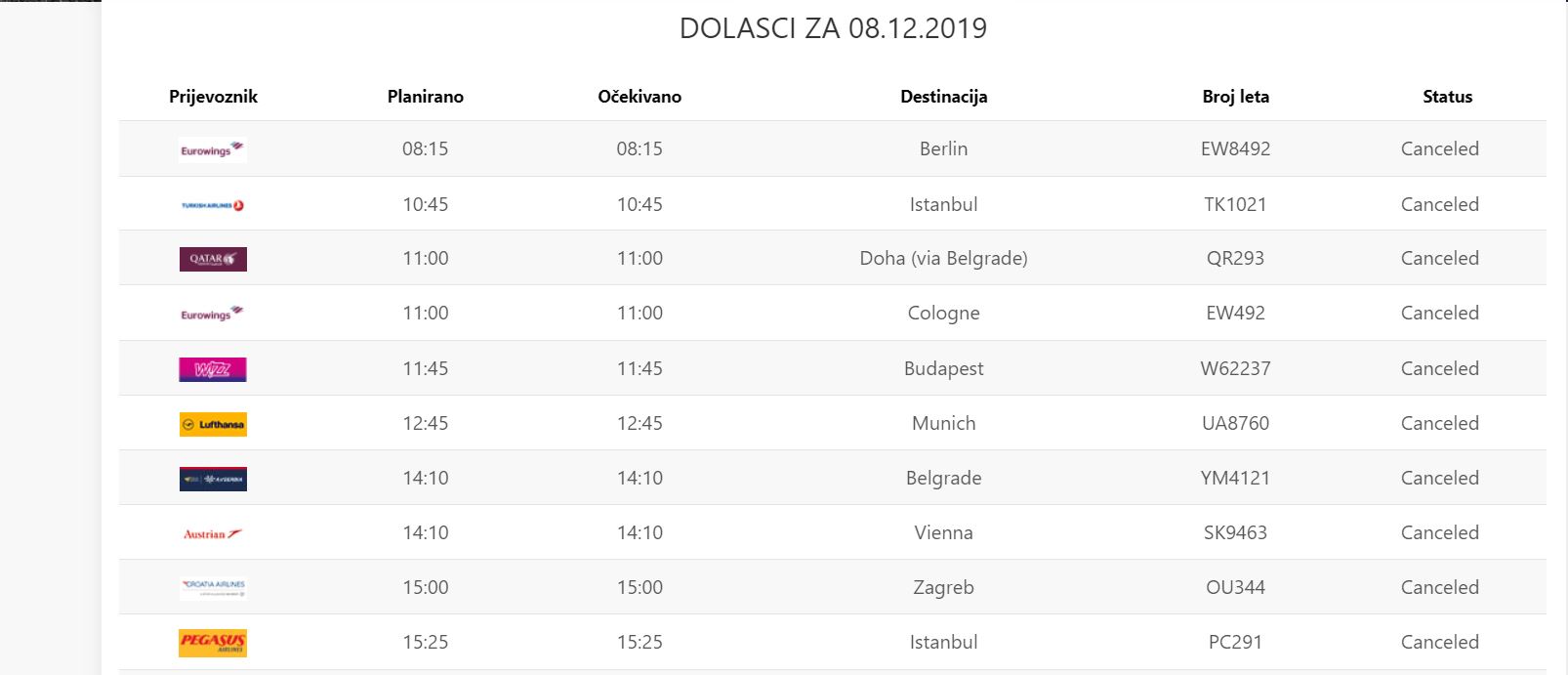Click the Pegasus Airlines logo
Screen dimensions: 1568x675
(213, 643)
